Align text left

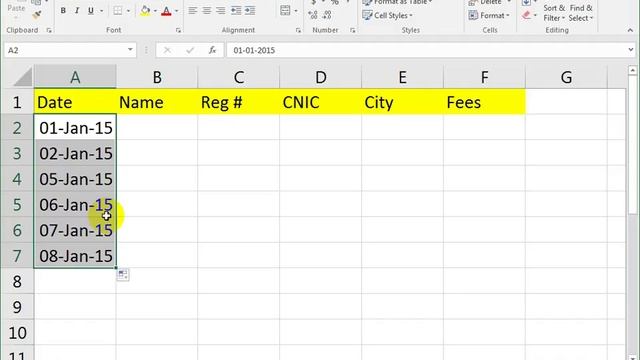(x=193, y=11)
